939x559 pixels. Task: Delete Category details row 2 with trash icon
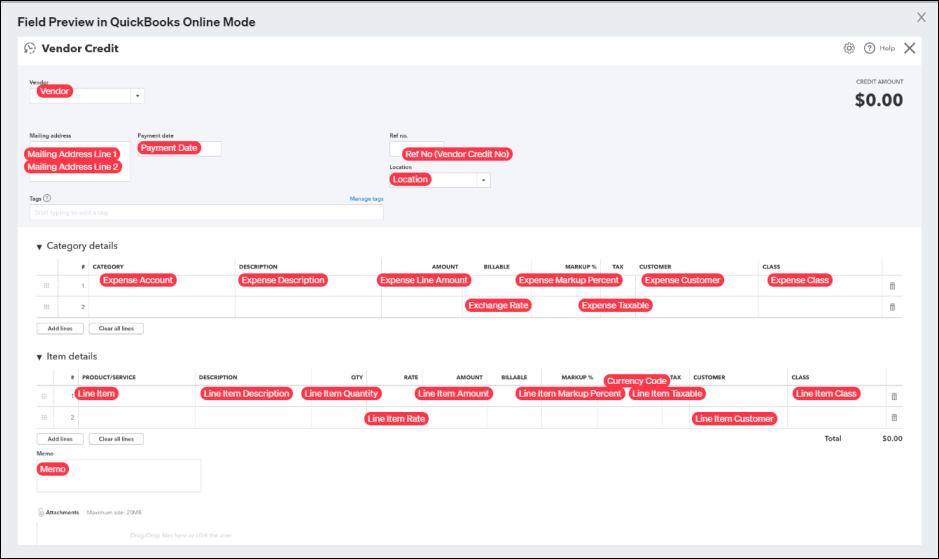(892, 307)
